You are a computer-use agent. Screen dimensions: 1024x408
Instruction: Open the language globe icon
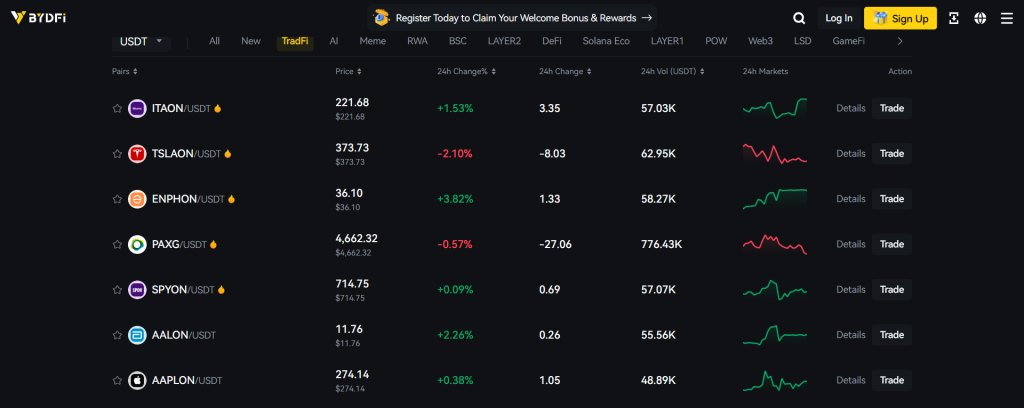click(979, 18)
